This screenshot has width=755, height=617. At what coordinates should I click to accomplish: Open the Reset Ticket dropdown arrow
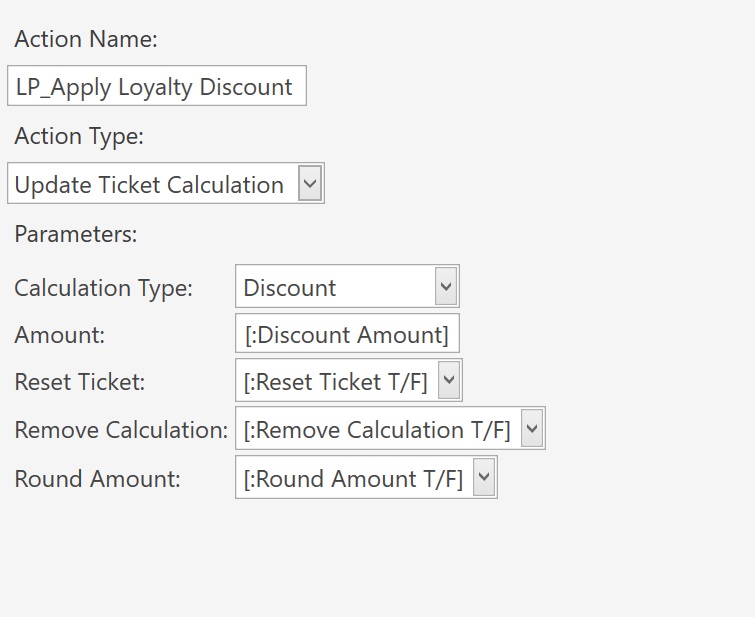point(449,380)
